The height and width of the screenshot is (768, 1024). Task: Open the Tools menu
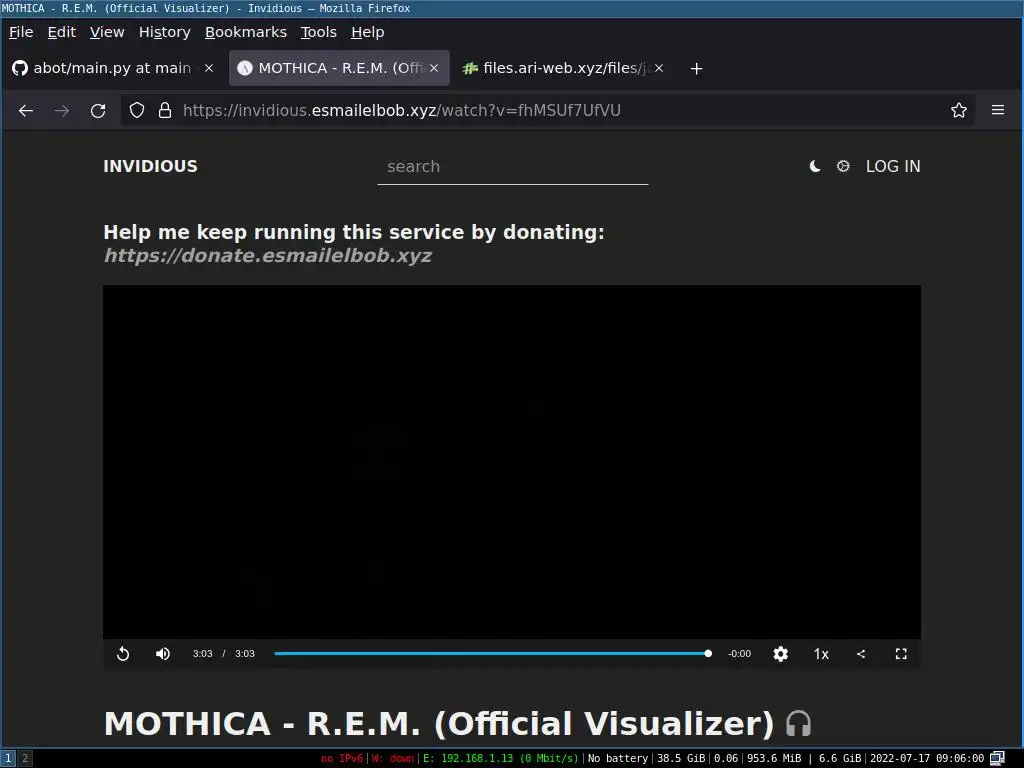coord(319,32)
